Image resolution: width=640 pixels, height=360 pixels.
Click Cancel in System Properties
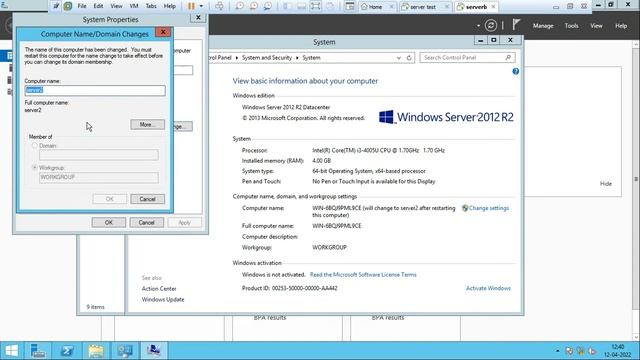coord(146,222)
